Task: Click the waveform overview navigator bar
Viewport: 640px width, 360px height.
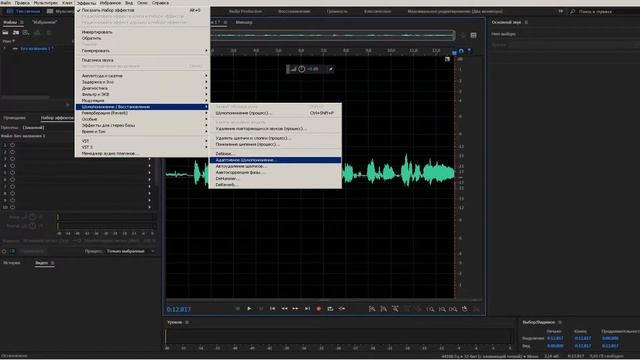Action: point(333,36)
